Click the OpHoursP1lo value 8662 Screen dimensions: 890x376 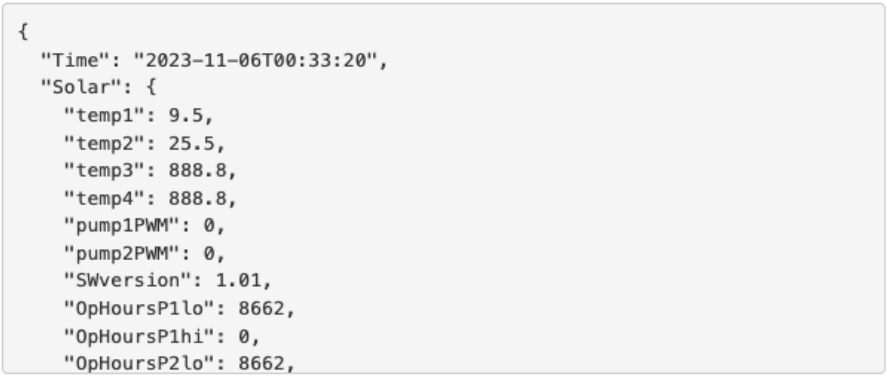click(261, 308)
